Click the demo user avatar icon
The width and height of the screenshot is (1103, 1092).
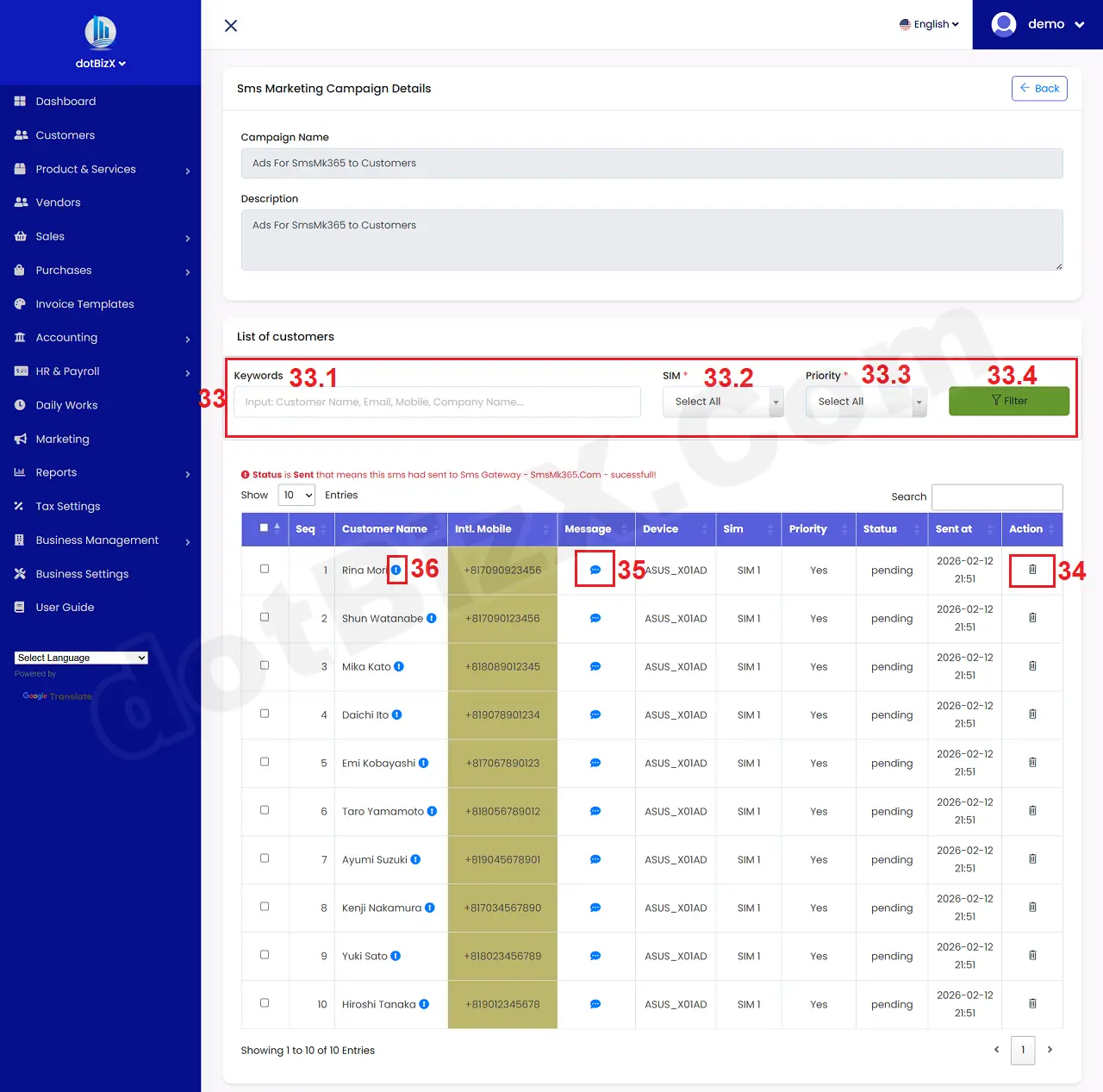click(x=1003, y=24)
